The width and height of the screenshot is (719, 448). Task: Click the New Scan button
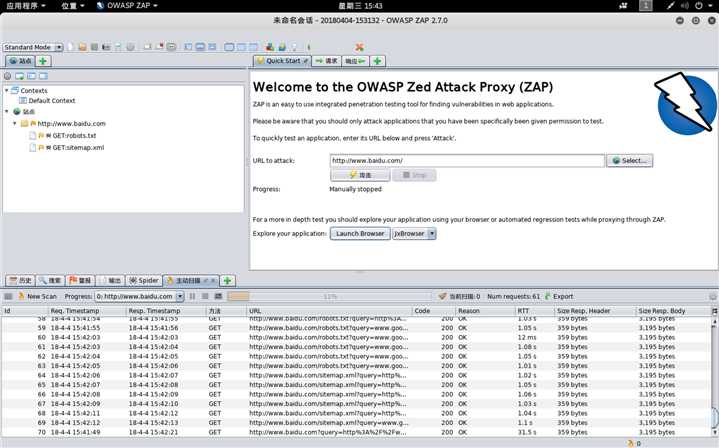coord(37,296)
